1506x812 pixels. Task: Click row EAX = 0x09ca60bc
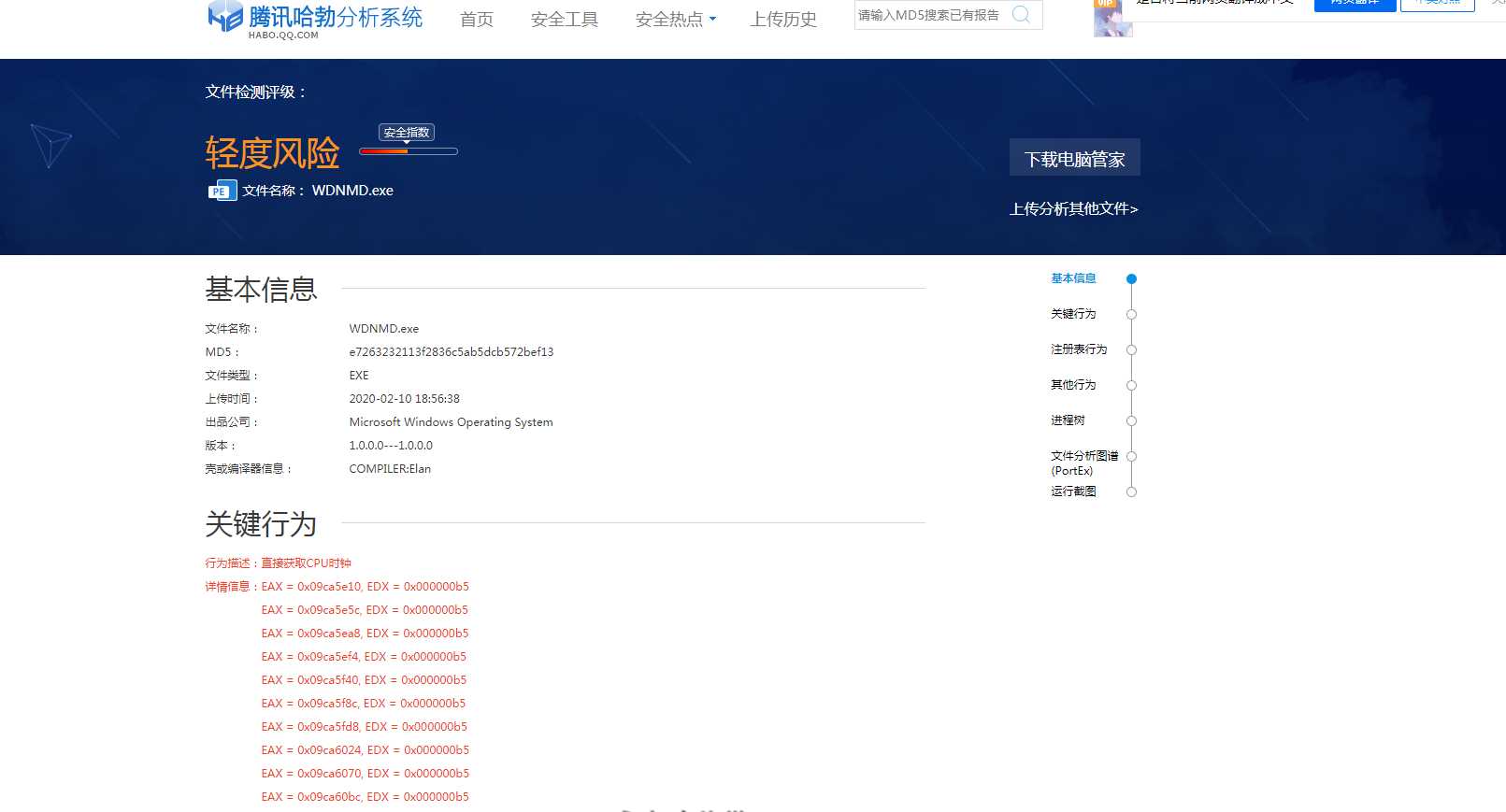365,797
